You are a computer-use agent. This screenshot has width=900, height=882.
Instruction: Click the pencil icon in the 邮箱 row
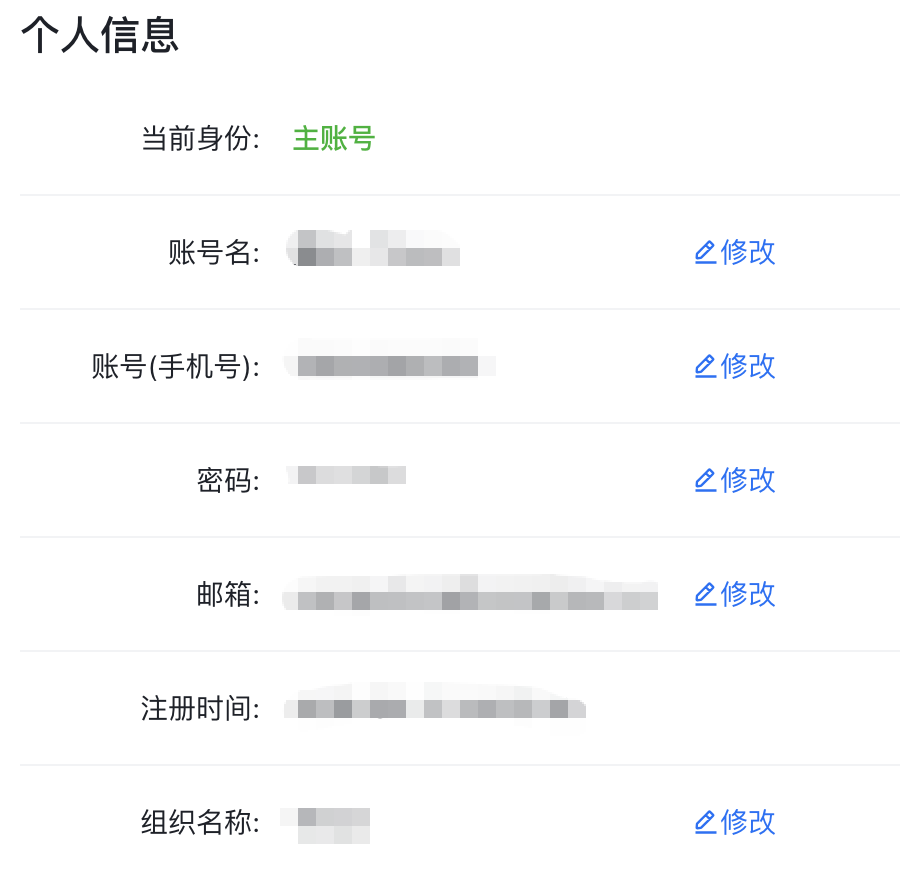(705, 595)
